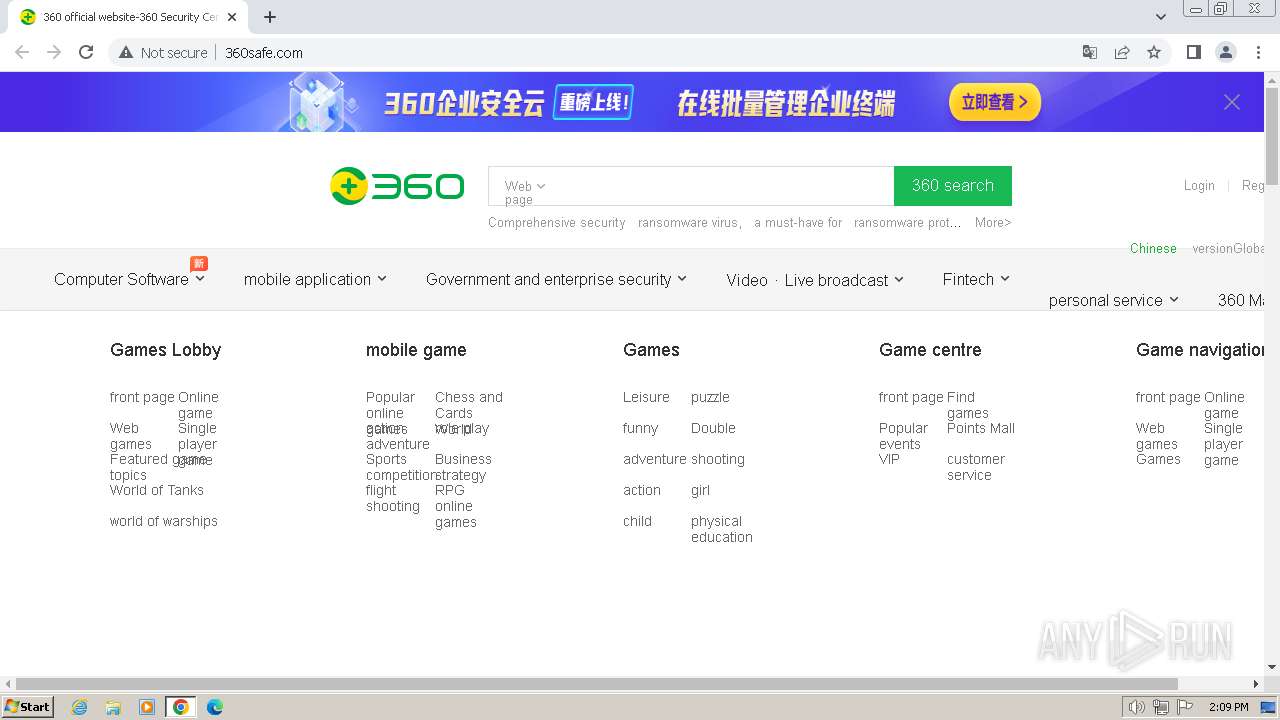Click the horizontal scrollbar right arrow
This screenshot has height=720, width=1280.
coord(1256,684)
